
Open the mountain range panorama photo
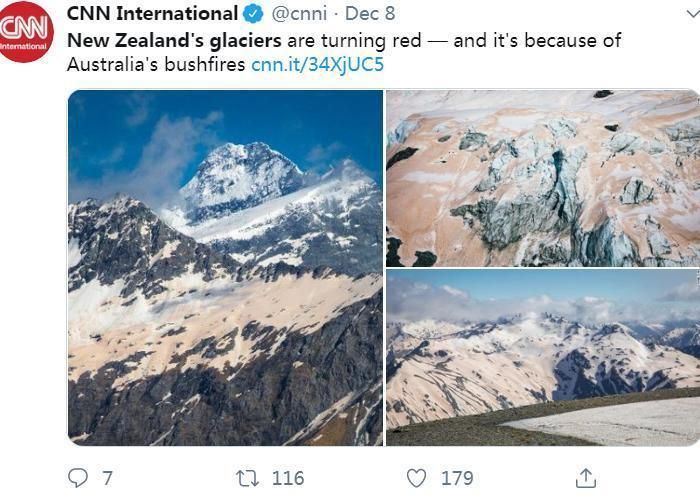(x=542, y=357)
